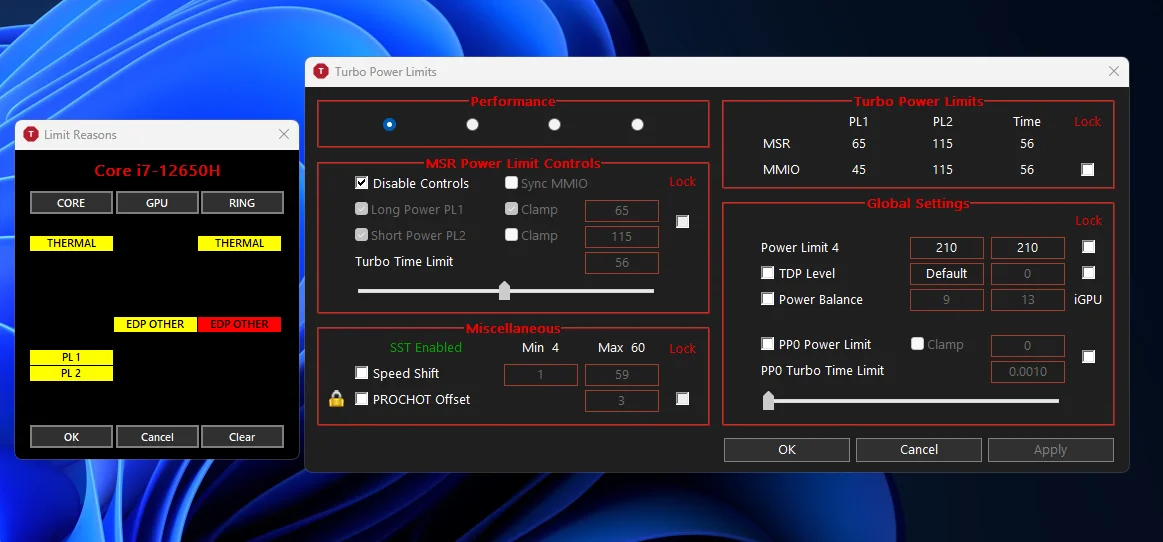Click the yellow THERMAL indicator under CORE
Image resolution: width=1163 pixels, height=542 pixels.
71,243
